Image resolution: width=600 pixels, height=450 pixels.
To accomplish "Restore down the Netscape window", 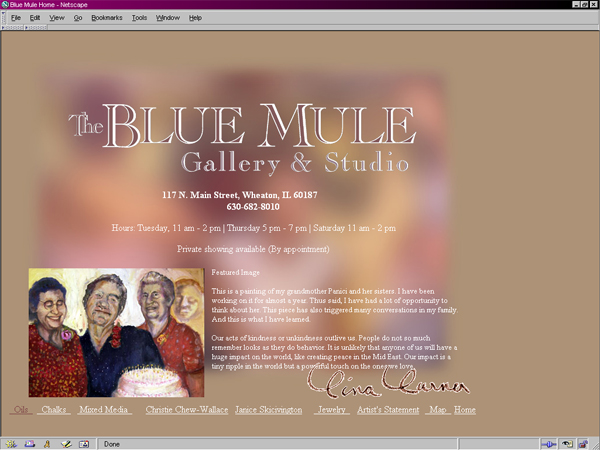I will [585, 5].
